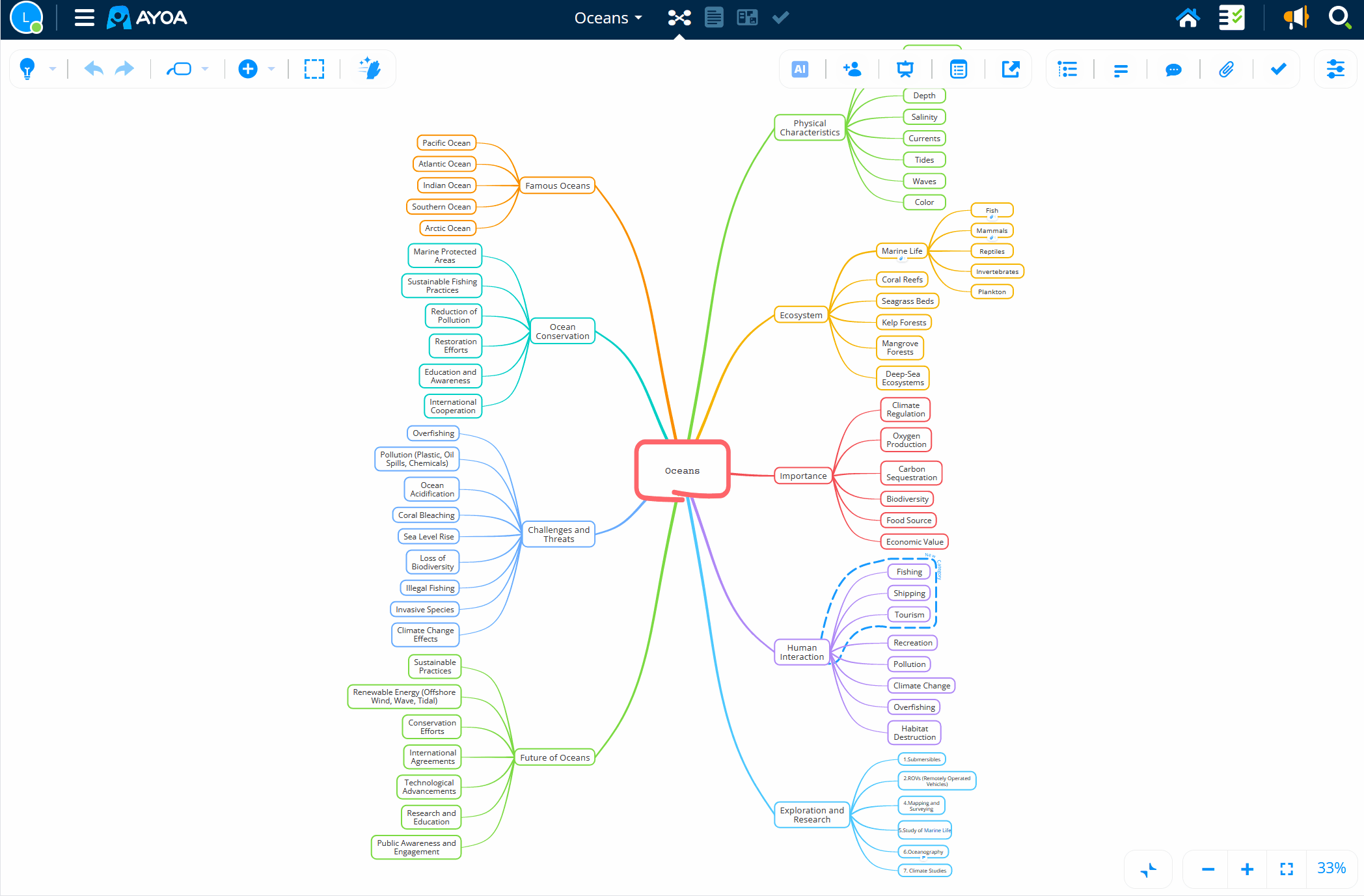This screenshot has width=1364, height=896.
Task: Click the Plankton node
Action: click(992, 292)
